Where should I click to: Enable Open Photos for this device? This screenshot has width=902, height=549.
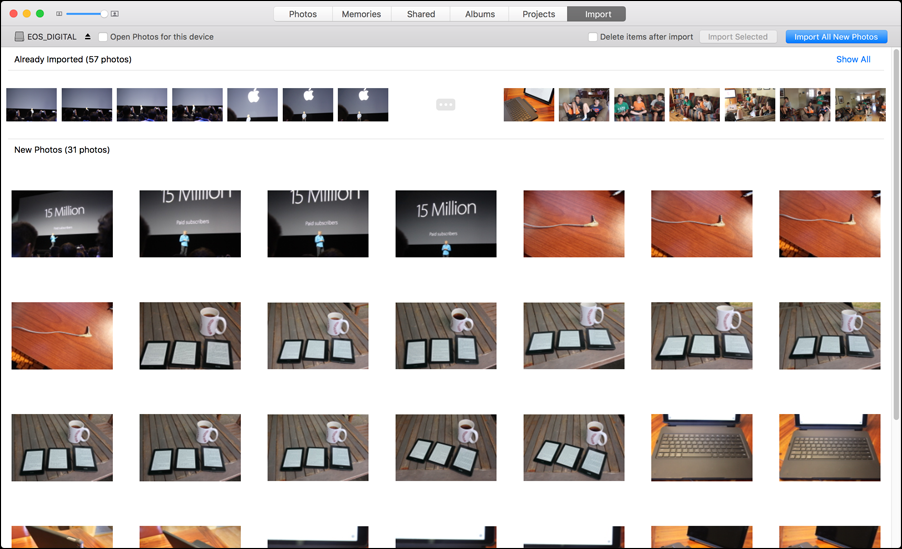pyautogui.click(x=103, y=37)
